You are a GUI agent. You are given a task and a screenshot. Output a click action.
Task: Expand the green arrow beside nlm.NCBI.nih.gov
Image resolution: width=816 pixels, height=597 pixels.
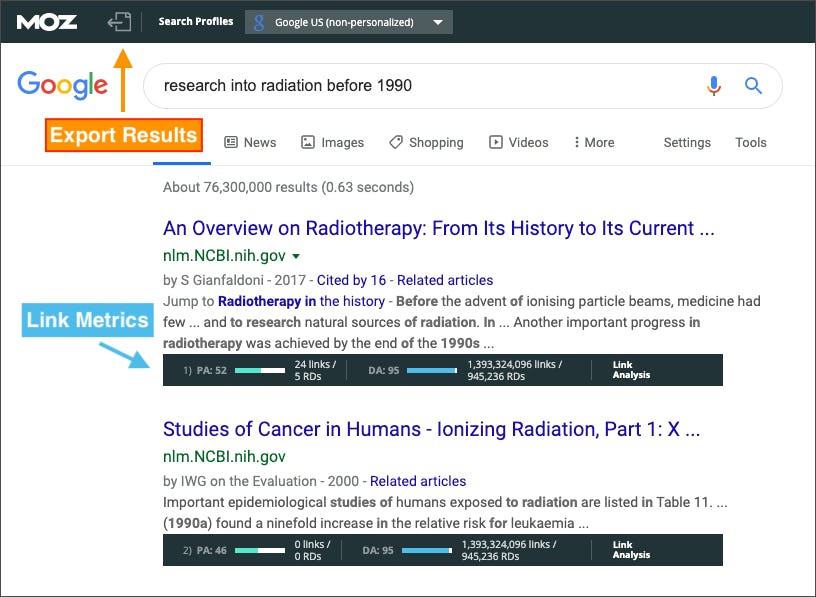296,256
